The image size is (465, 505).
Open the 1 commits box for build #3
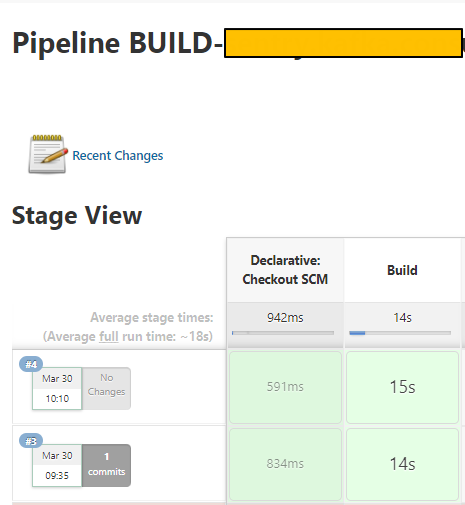106,465
